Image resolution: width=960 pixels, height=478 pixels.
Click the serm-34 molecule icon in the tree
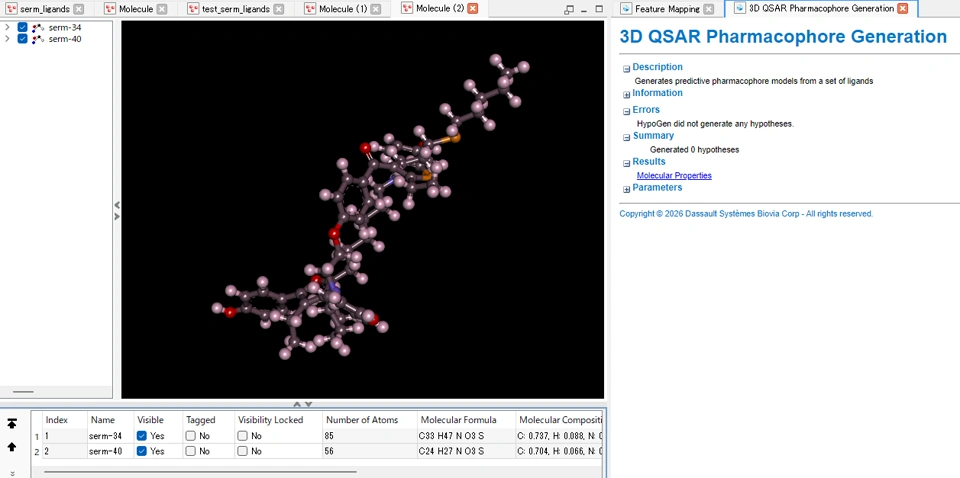pyautogui.click(x=38, y=28)
